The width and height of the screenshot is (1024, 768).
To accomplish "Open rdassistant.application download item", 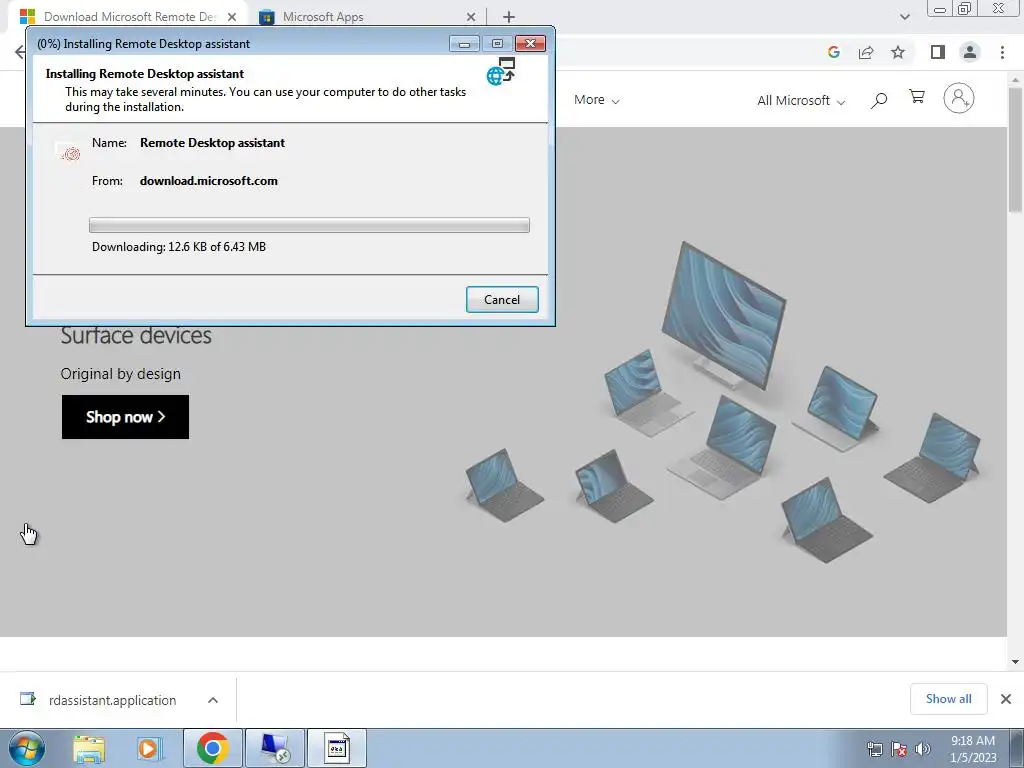I will 112,700.
